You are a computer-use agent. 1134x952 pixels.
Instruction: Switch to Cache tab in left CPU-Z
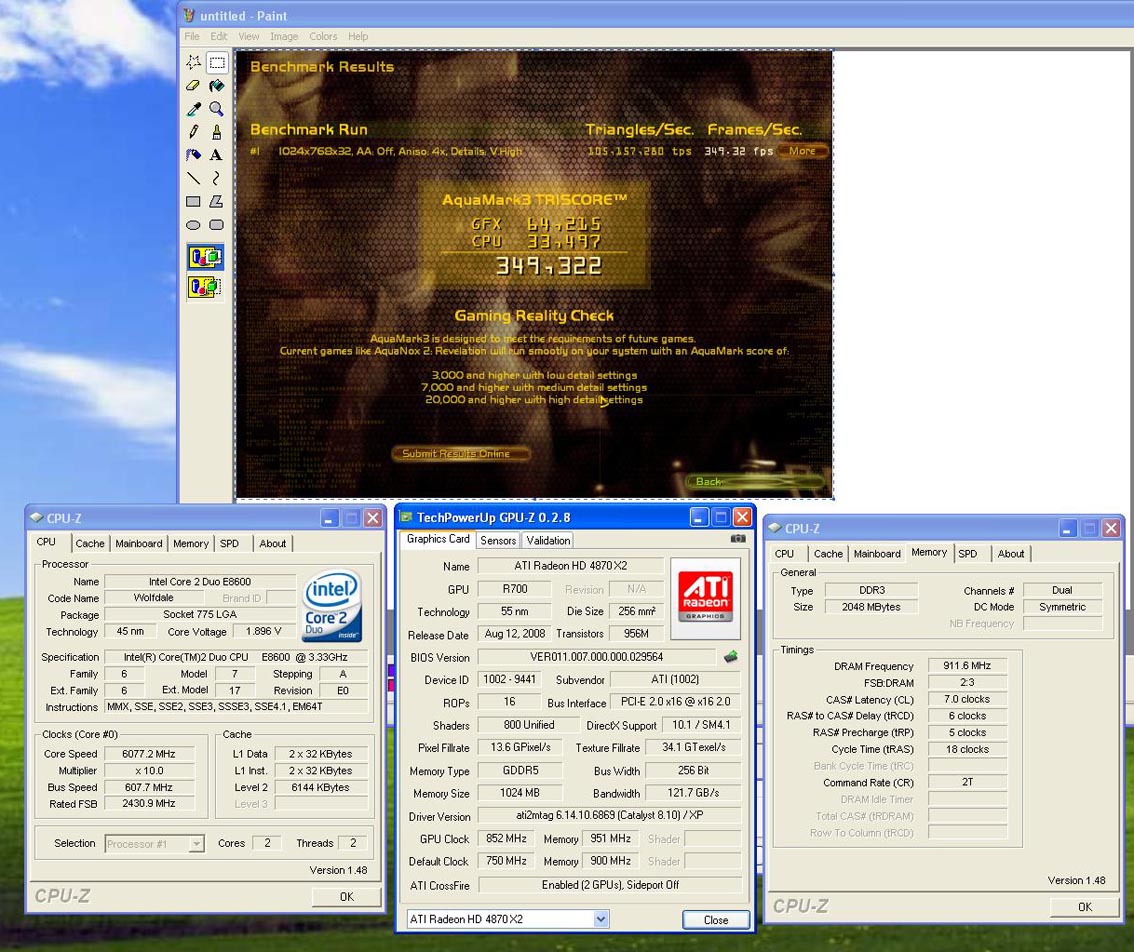tap(90, 543)
